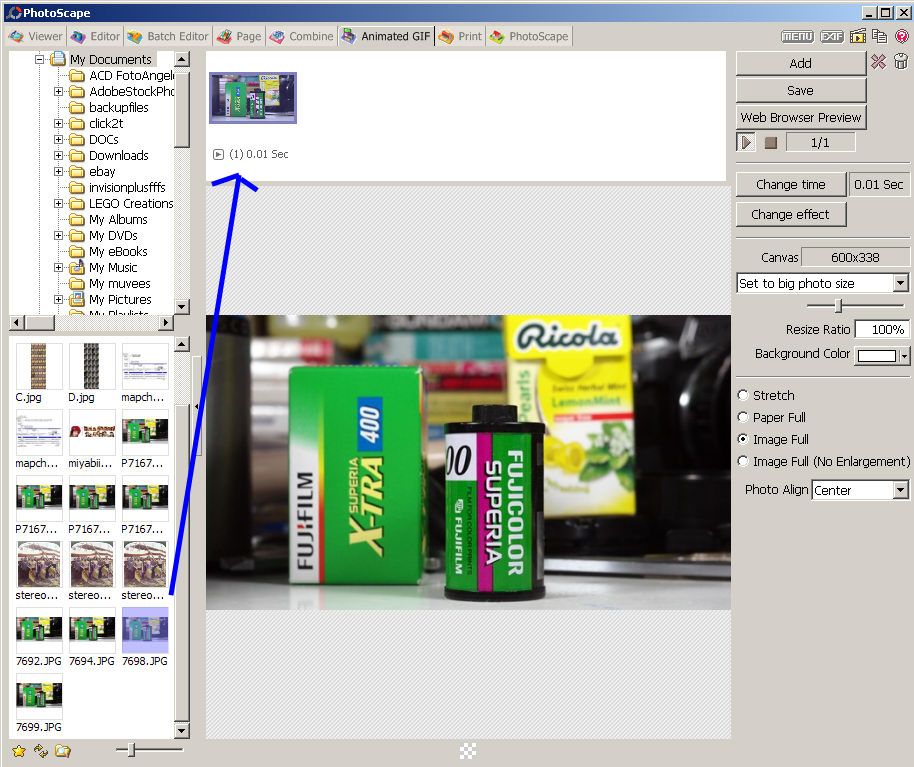The image size is (914, 767).
Task: Collapse the My Documents tree node
Action: click(x=40, y=59)
